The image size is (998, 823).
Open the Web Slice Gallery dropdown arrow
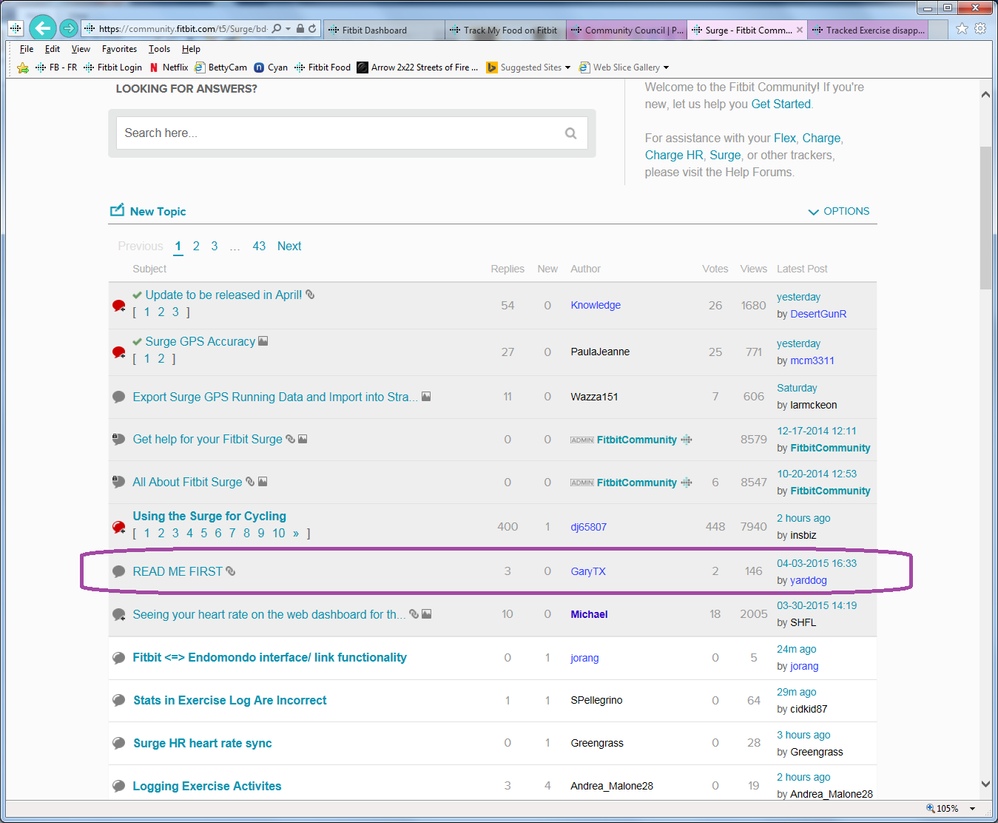(x=666, y=67)
